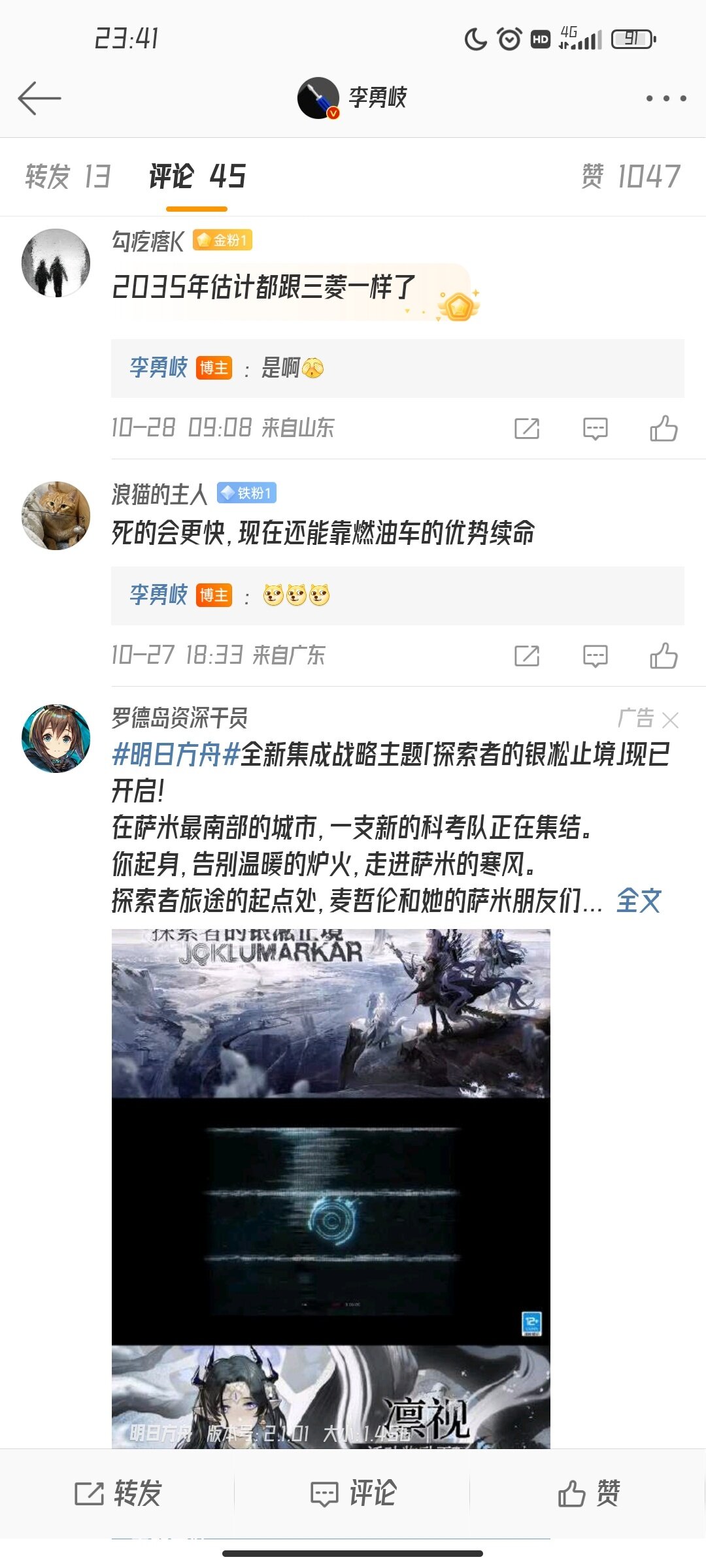706x1568 pixels.
Task: Expand the ad post with 全文 link
Action: pyautogui.click(x=639, y=901)
